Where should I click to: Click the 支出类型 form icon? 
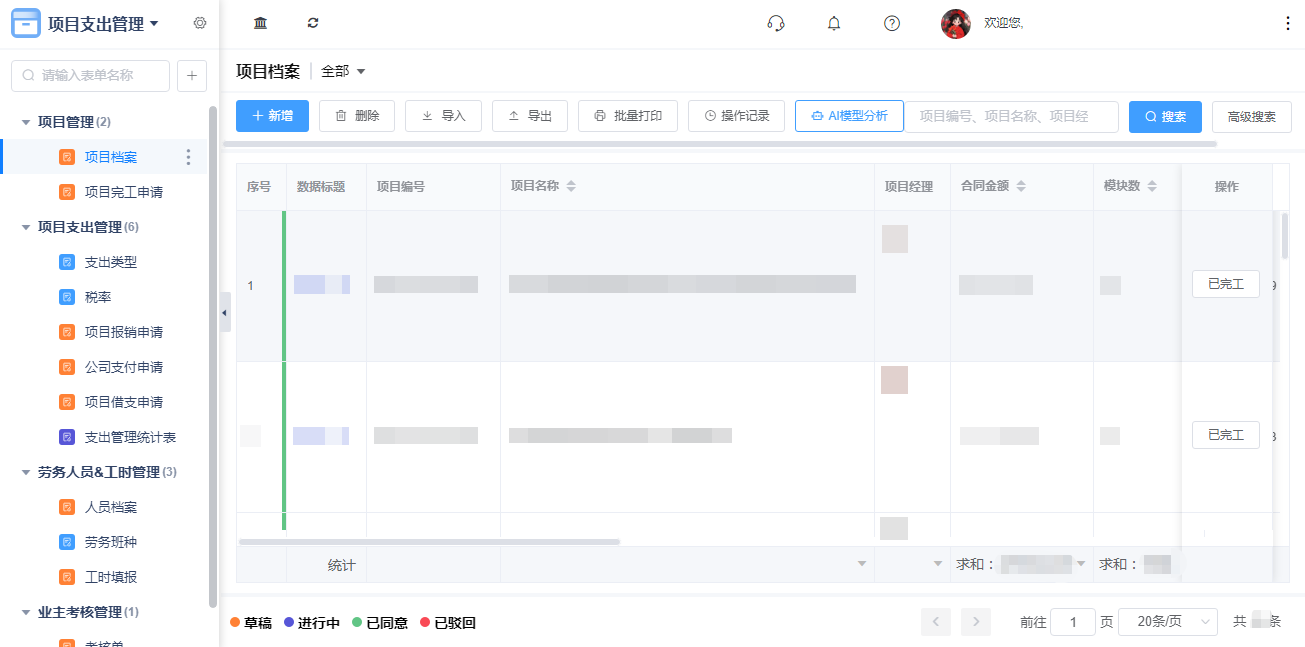(x=67, y=262)
